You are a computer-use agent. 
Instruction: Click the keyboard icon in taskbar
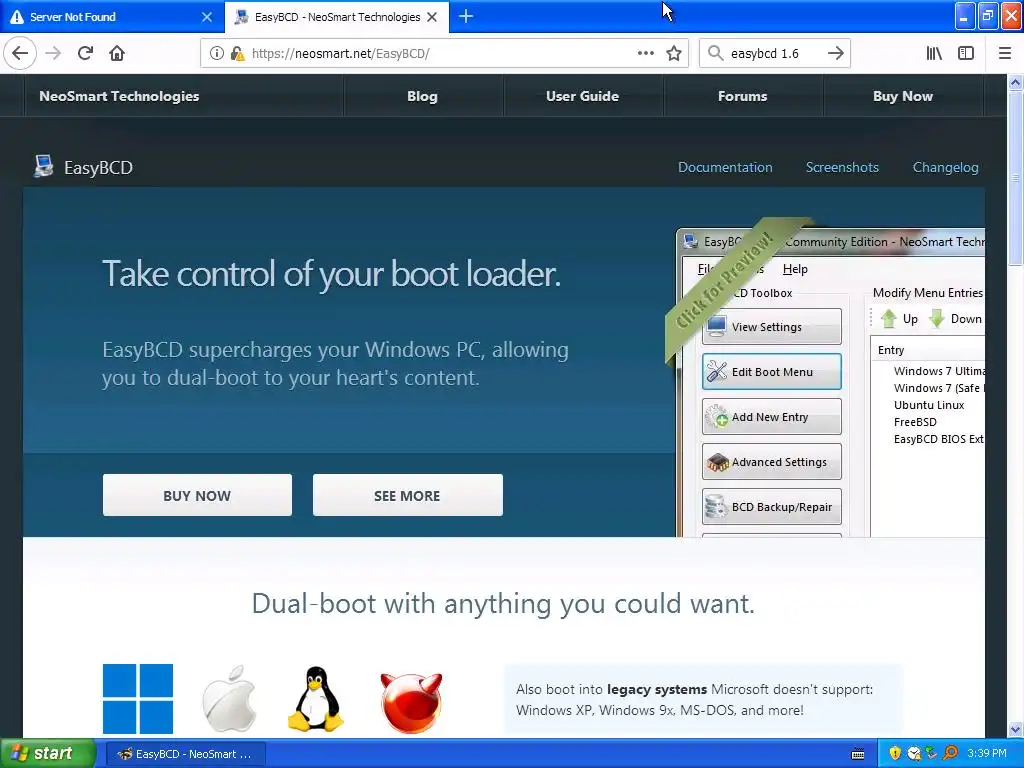858,754
